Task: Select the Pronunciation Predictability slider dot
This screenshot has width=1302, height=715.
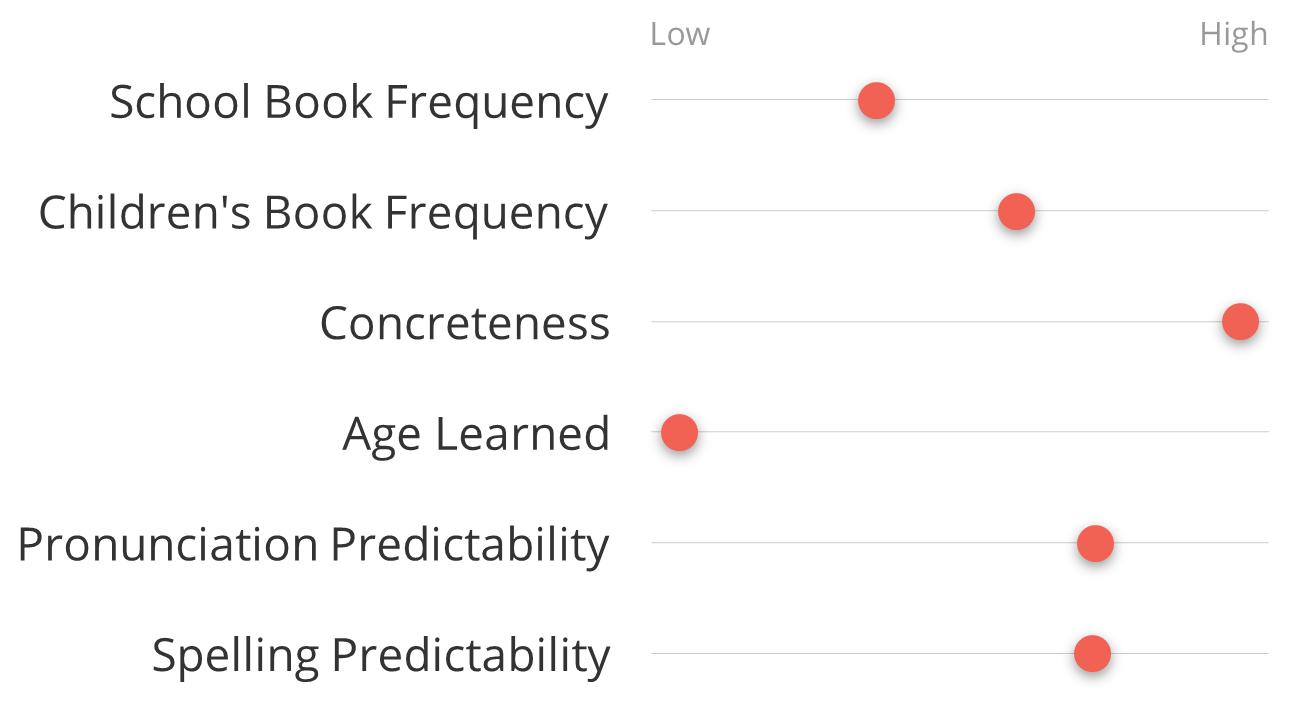Action: [1095, 544]
